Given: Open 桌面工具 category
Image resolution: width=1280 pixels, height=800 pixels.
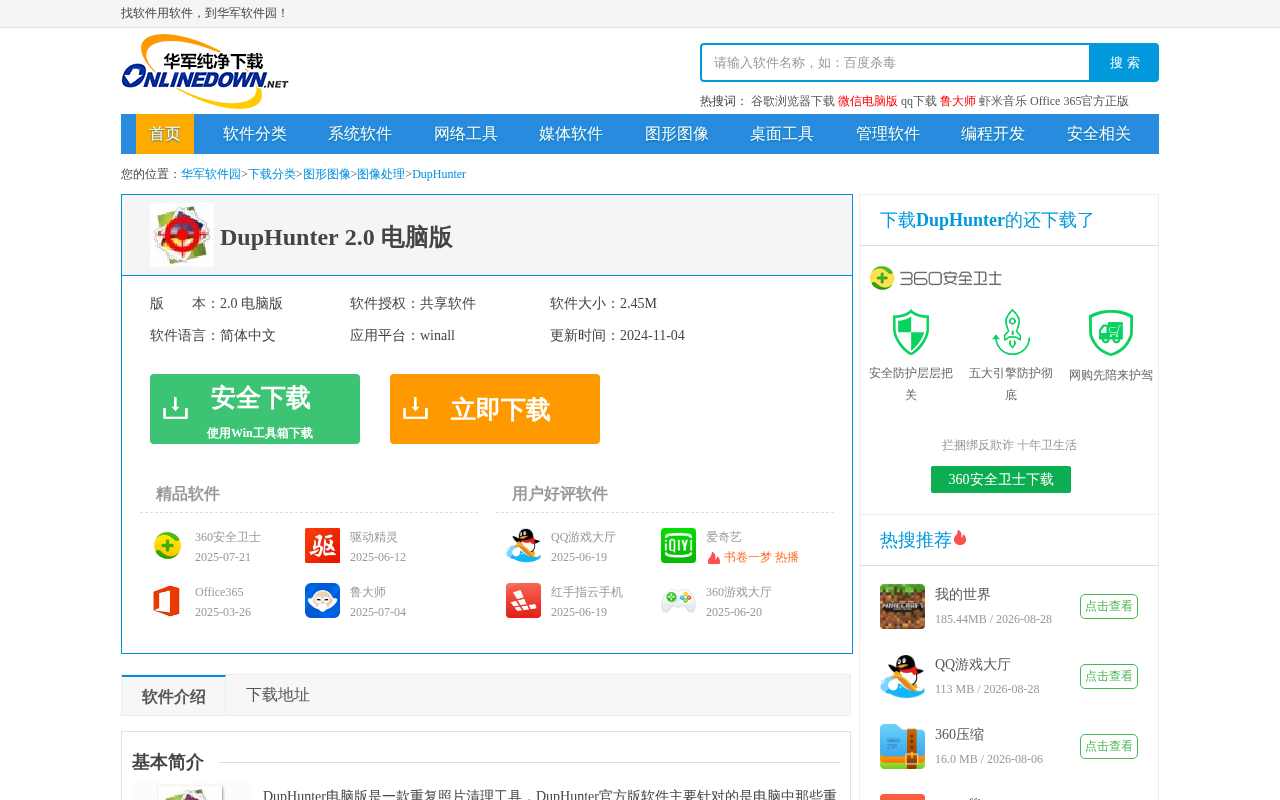Looking at the screenshot, I should click(x=782, y=134).
